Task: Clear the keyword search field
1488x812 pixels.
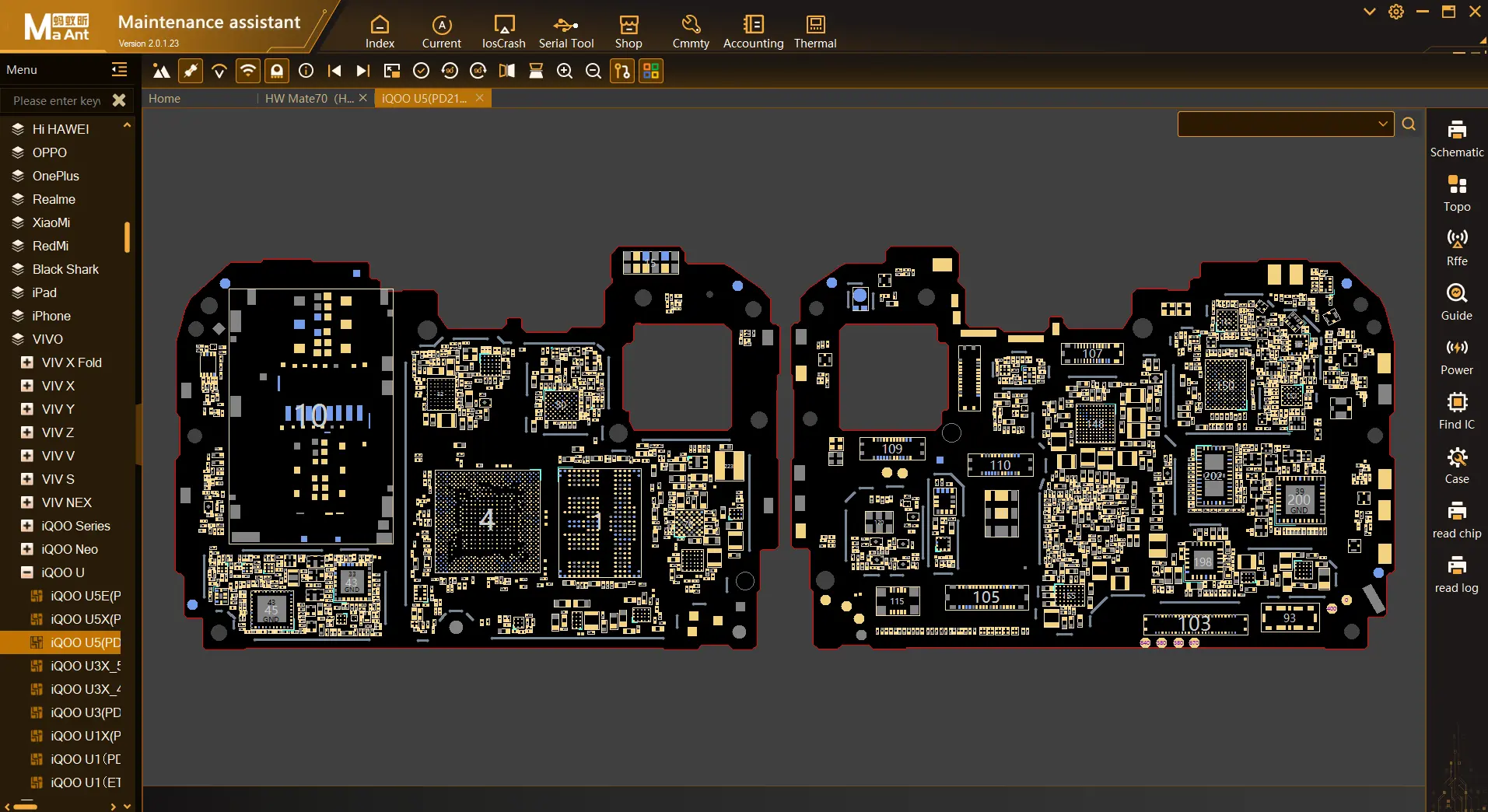Action: [119, 100]
